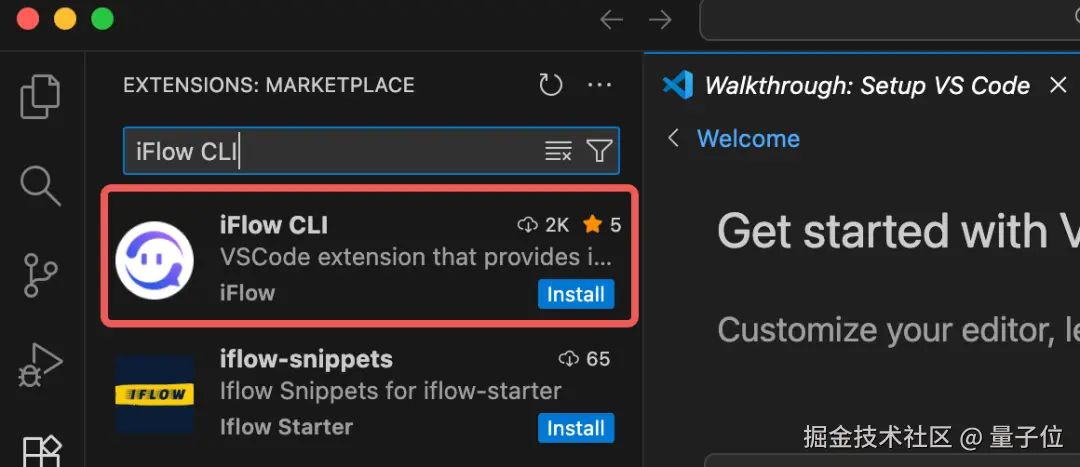
Task: Click the Extensions icon in activity bar
Action: click(42, 450)
